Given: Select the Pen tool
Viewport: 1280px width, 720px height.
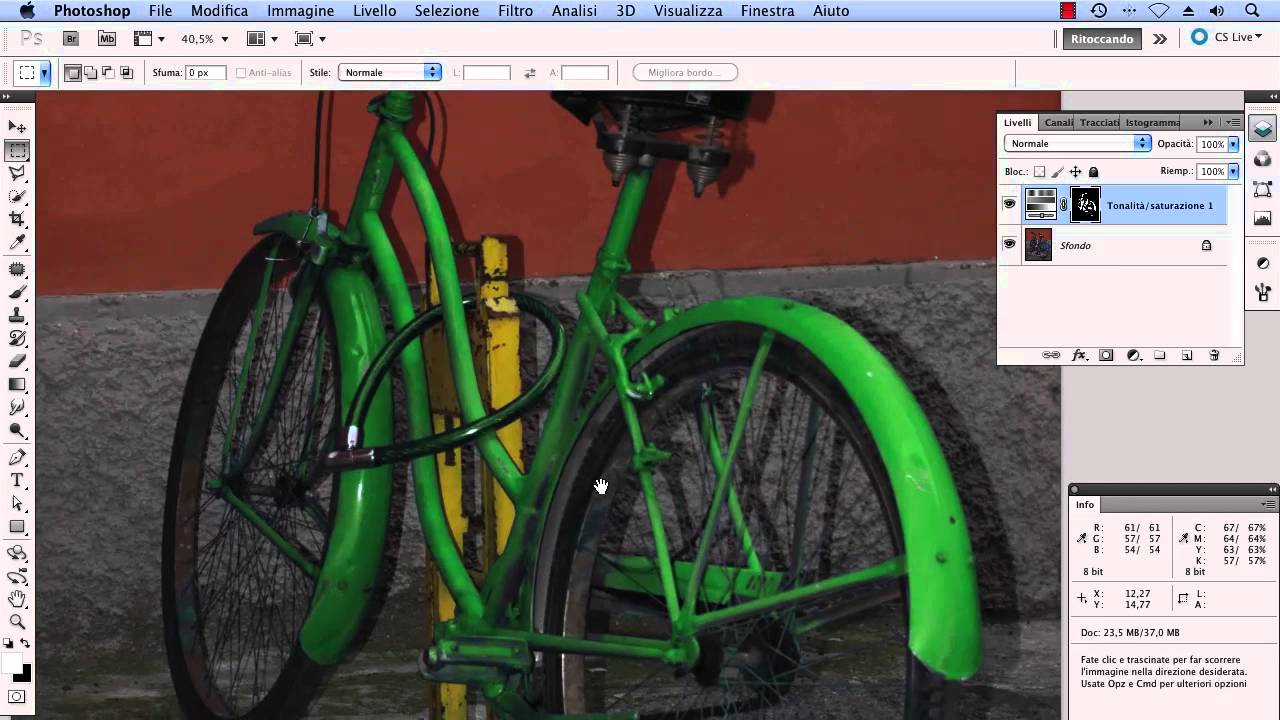Looking at the screenshot, I should coord(17,457).
